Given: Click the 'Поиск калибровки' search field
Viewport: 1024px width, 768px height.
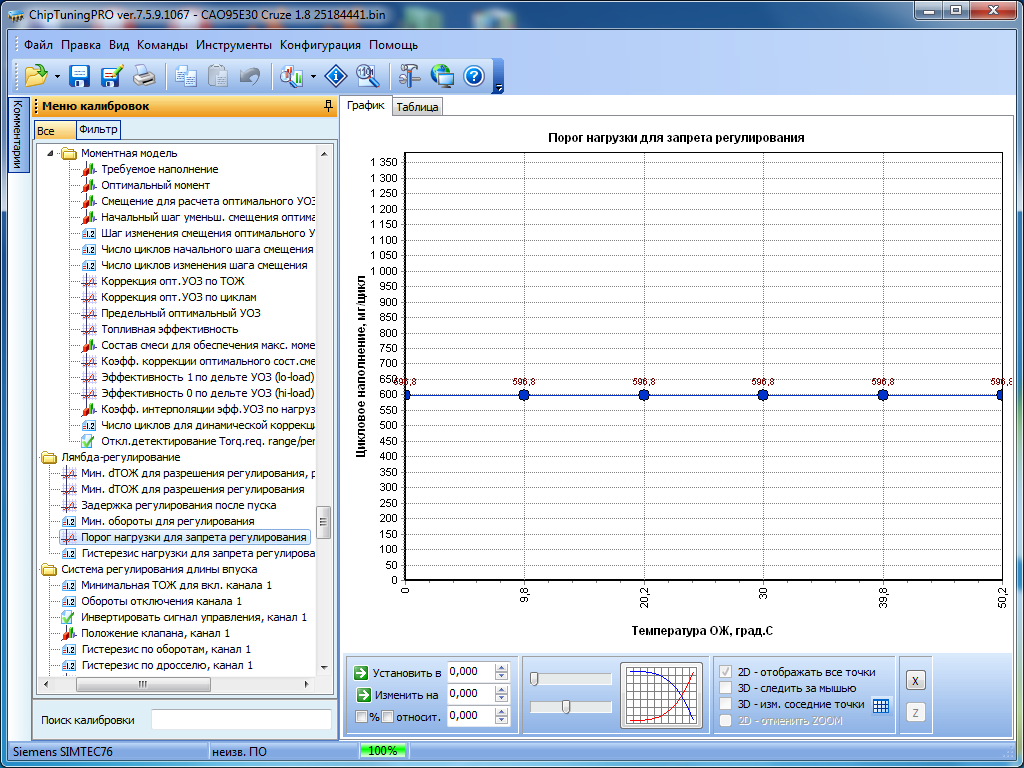Looking at the screenshot, I should pos(240,720).
